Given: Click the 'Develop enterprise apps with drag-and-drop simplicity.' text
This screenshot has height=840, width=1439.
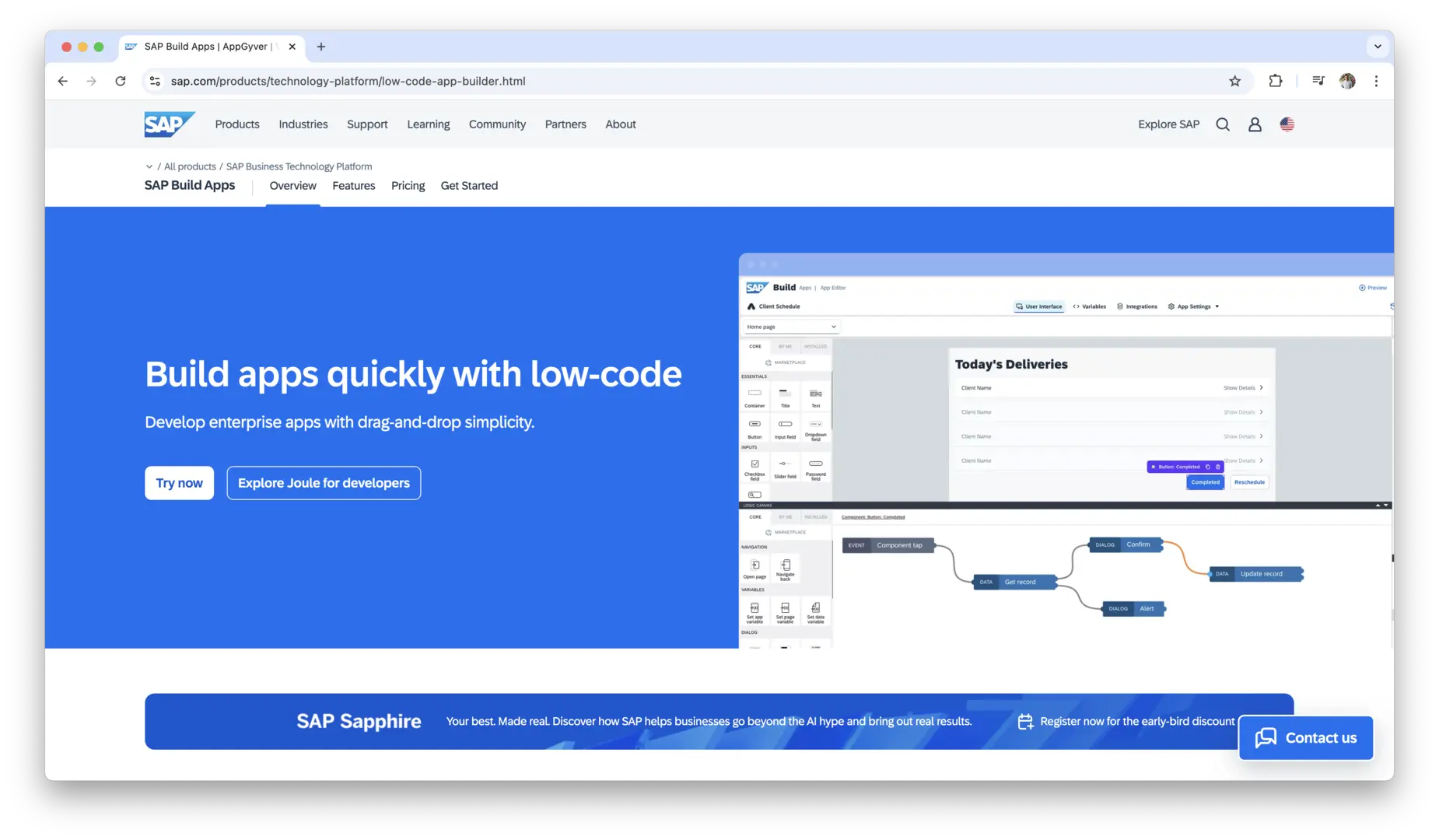Looking at the screenshot, I should point(339,422).
